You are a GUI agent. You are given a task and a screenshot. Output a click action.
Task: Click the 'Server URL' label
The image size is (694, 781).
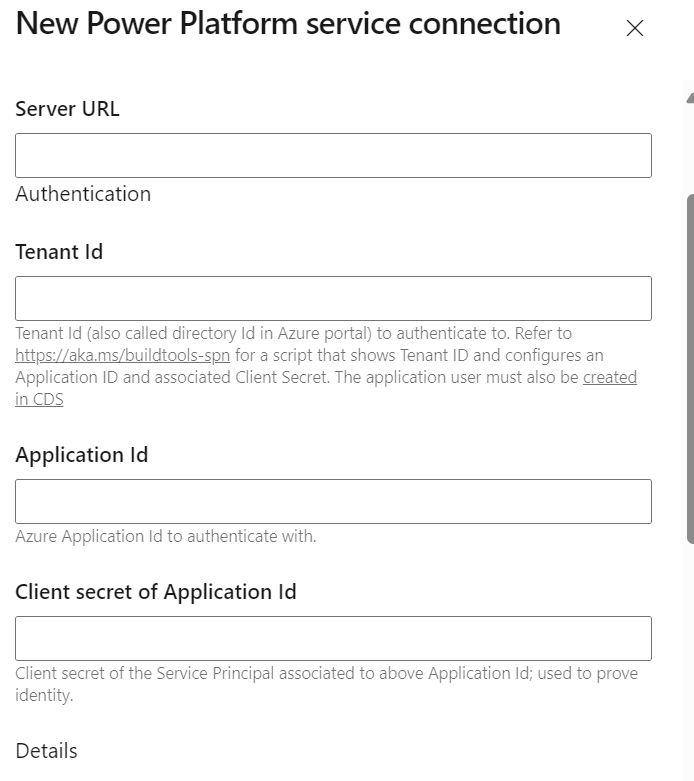tap(67, 109)
